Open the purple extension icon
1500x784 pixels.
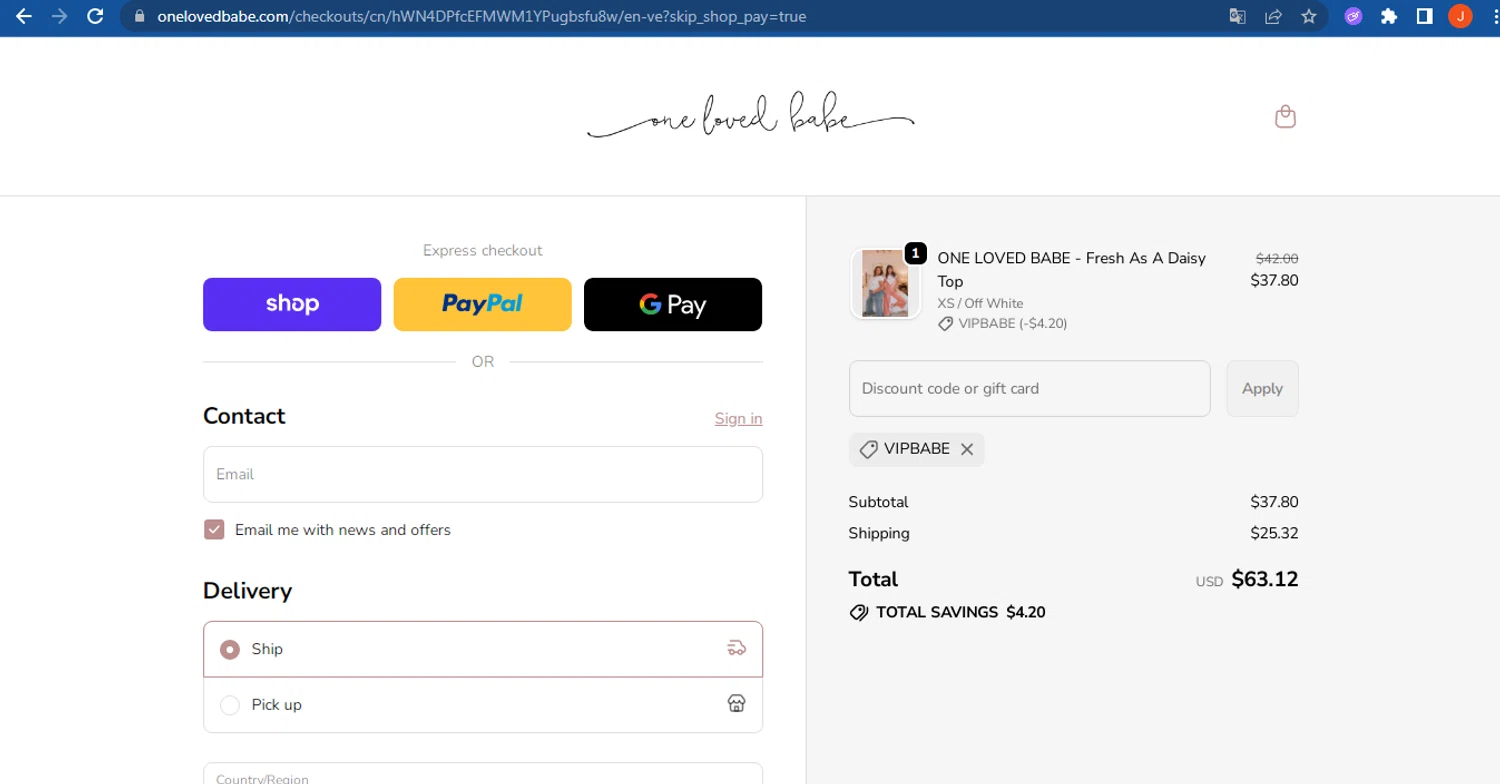tap(1353, 16)
